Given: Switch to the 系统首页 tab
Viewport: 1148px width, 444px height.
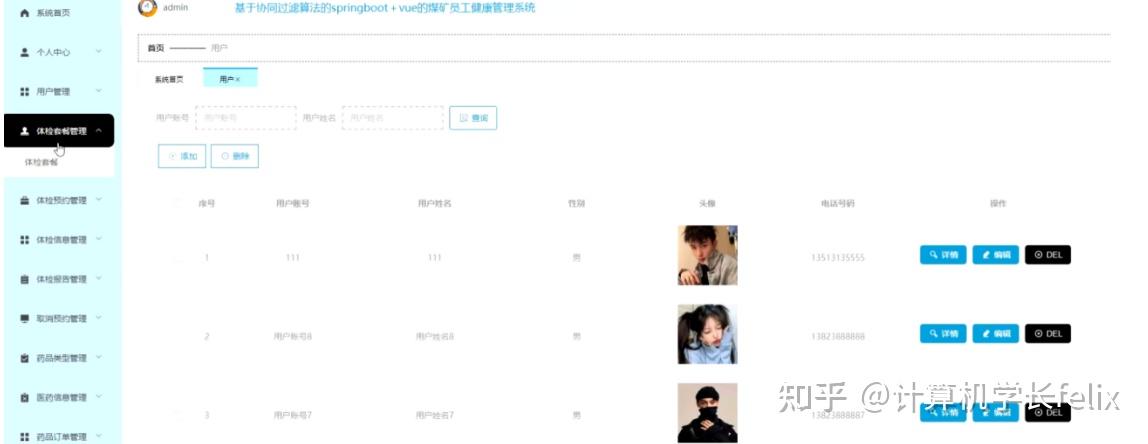Looking at the screenshot, I should [x=169, y=79].
